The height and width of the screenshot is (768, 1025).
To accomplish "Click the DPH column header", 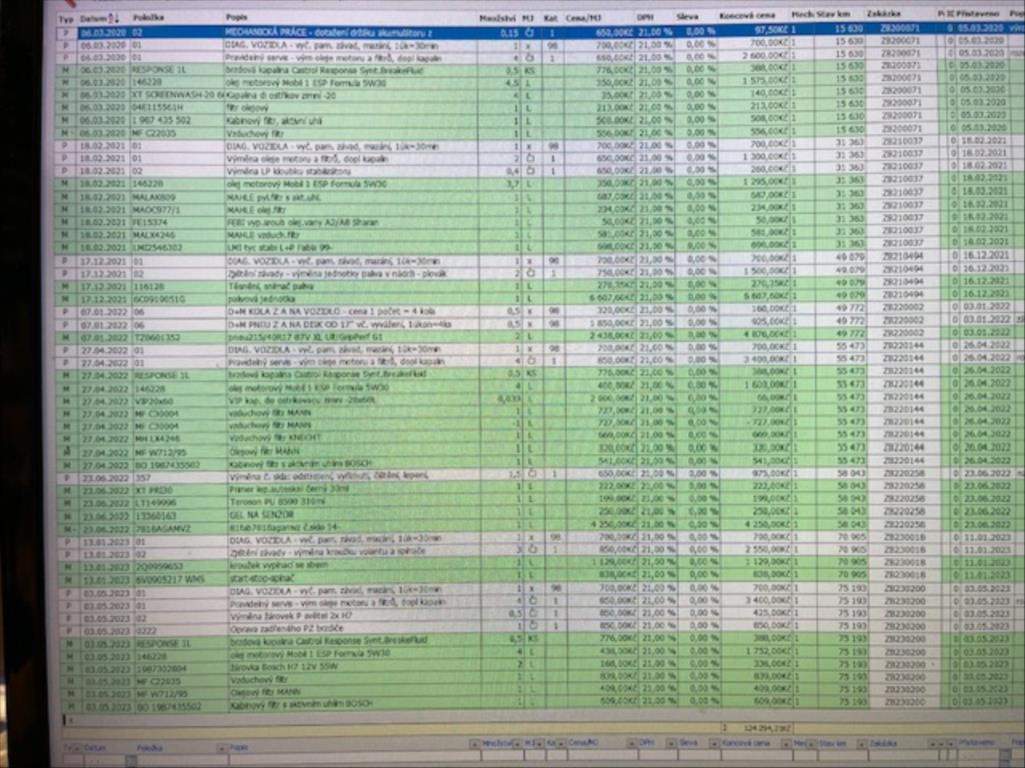I will (646, 18).
